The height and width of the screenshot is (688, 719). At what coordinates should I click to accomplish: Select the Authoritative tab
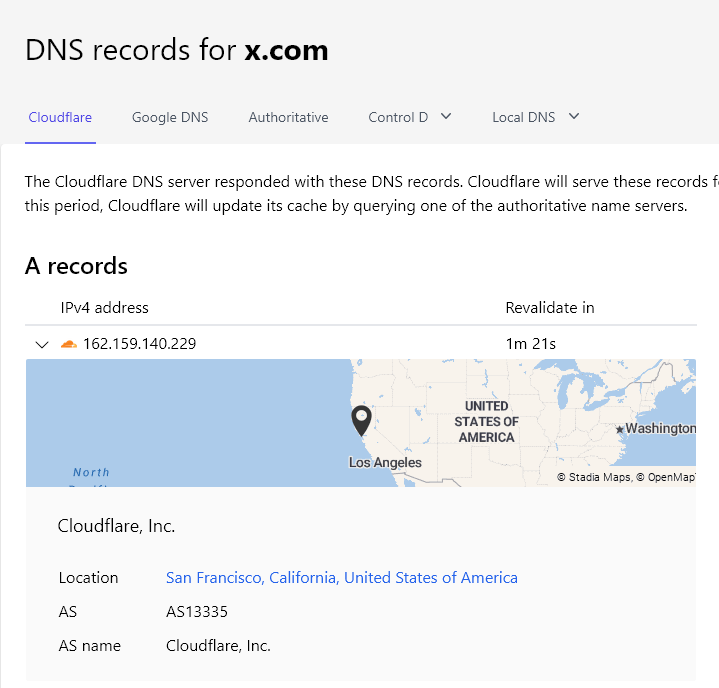point(288,117)
